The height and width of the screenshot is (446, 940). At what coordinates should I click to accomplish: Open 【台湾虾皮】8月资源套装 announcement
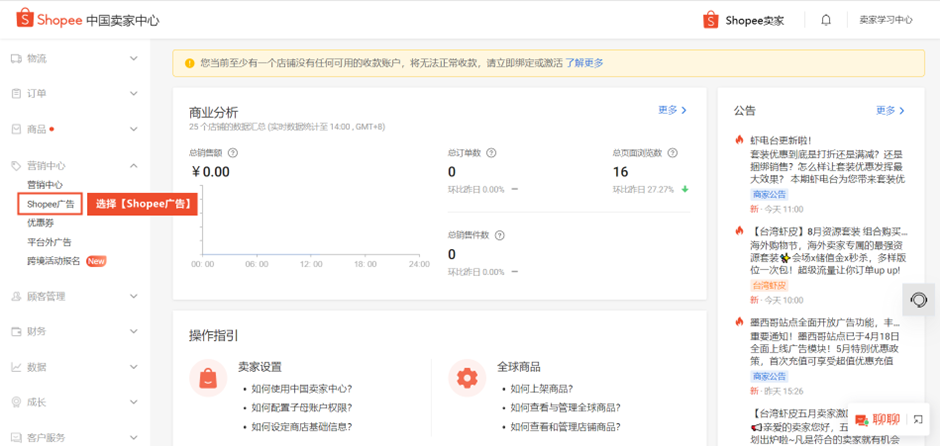[828, 231]
